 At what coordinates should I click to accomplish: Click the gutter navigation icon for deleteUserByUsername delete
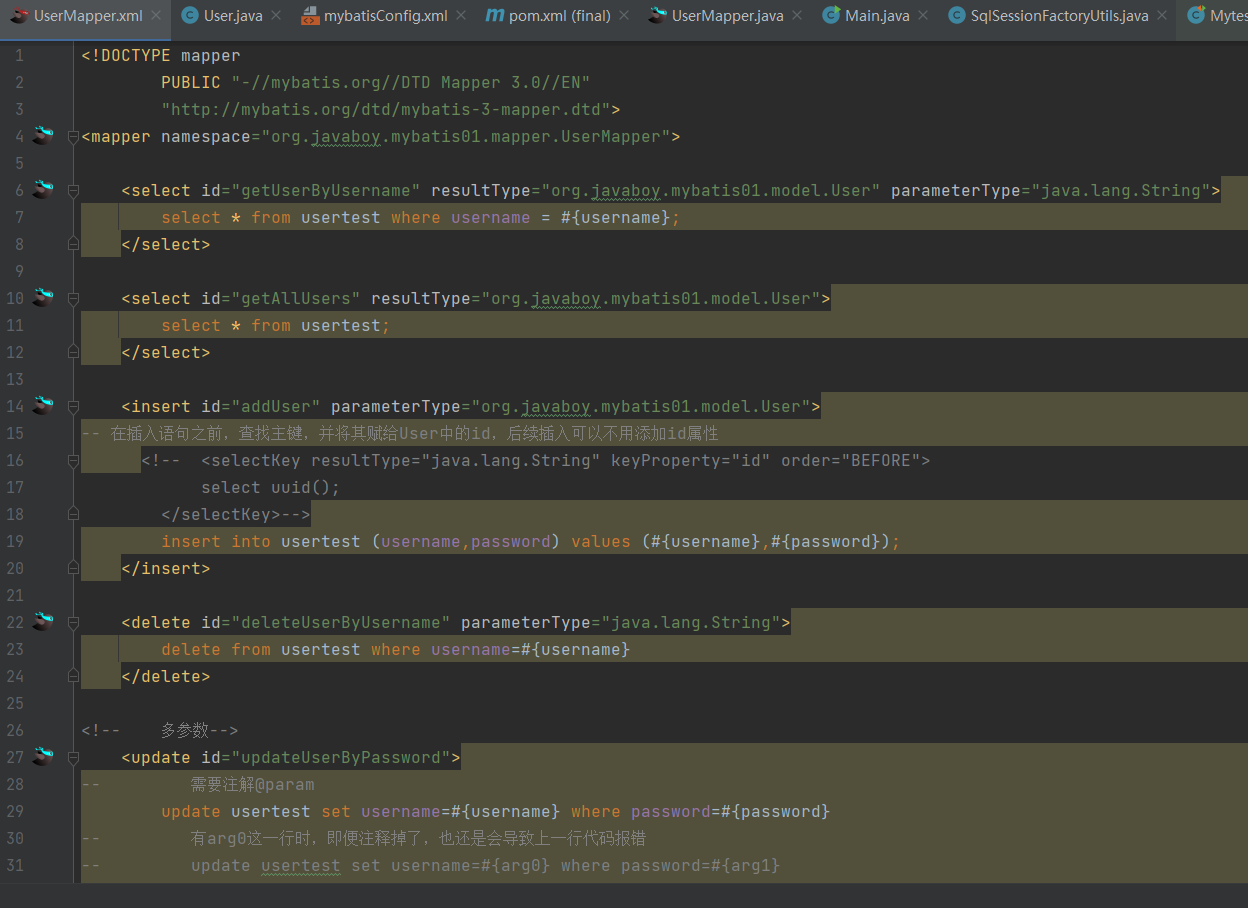coord(41,622)
